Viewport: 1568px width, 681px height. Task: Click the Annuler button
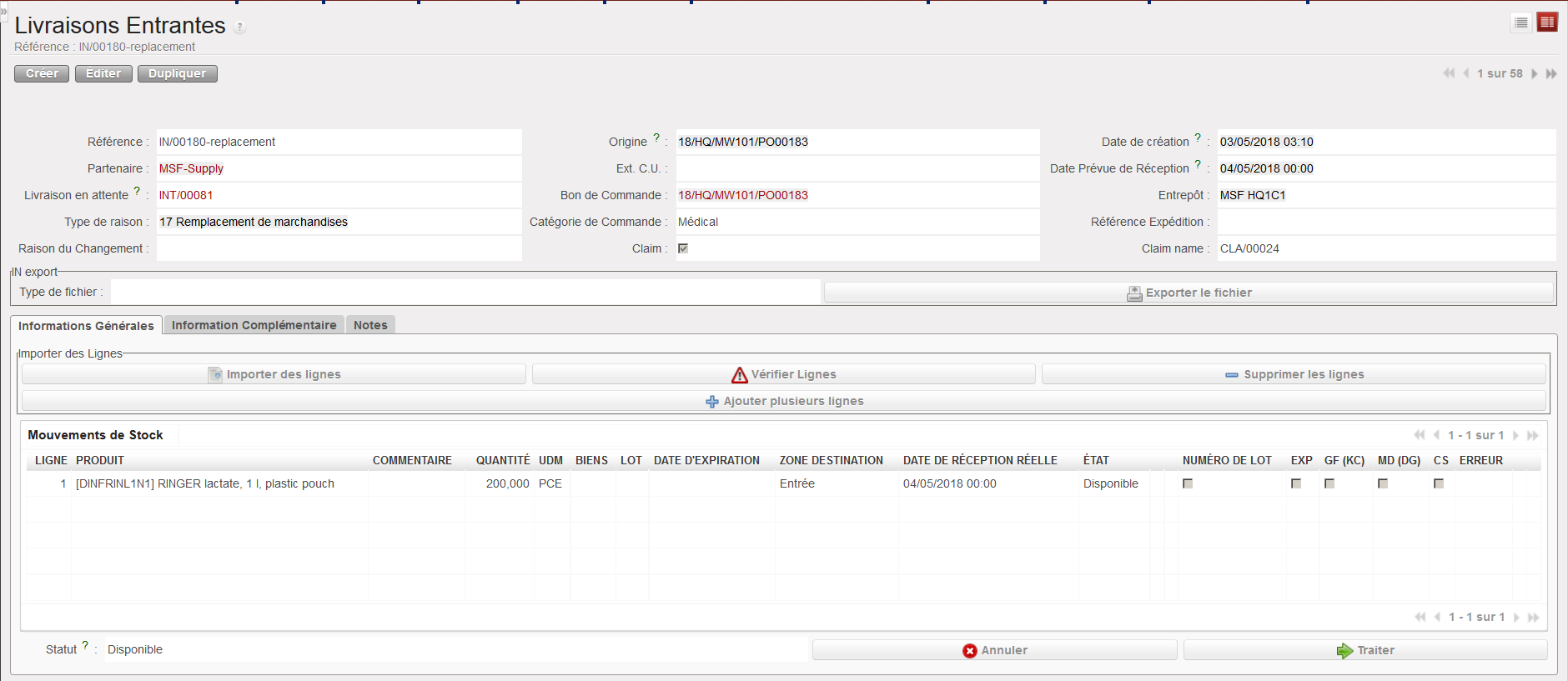click(x=994, y=650)
